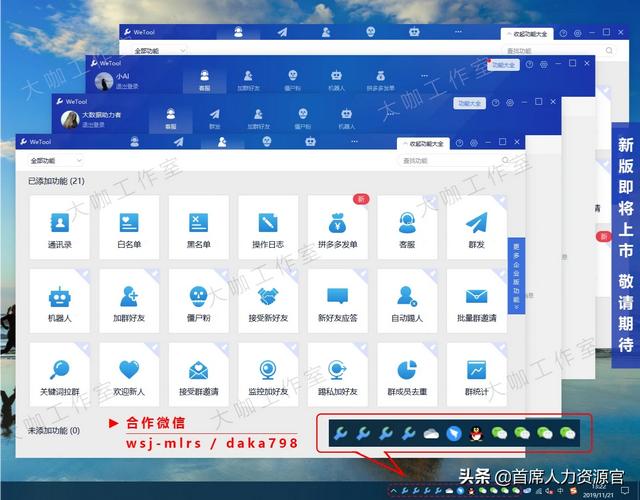640x500 pixels.
Task: Open help question-mark icon in front window
Action: (459, 143)
